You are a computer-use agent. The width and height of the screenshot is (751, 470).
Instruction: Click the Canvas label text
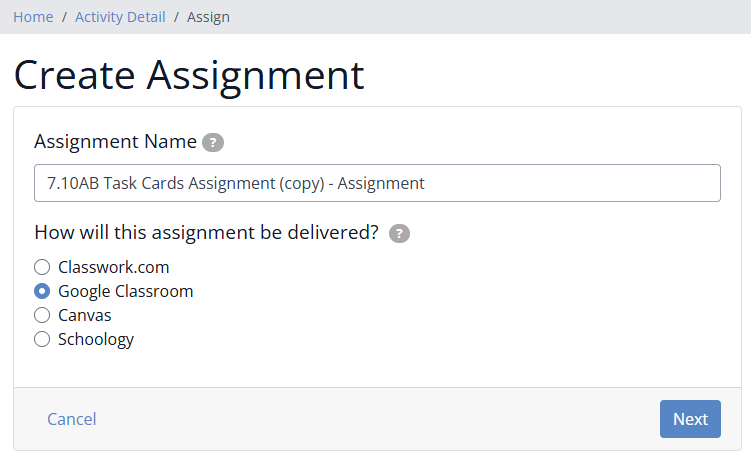point(84,315)
